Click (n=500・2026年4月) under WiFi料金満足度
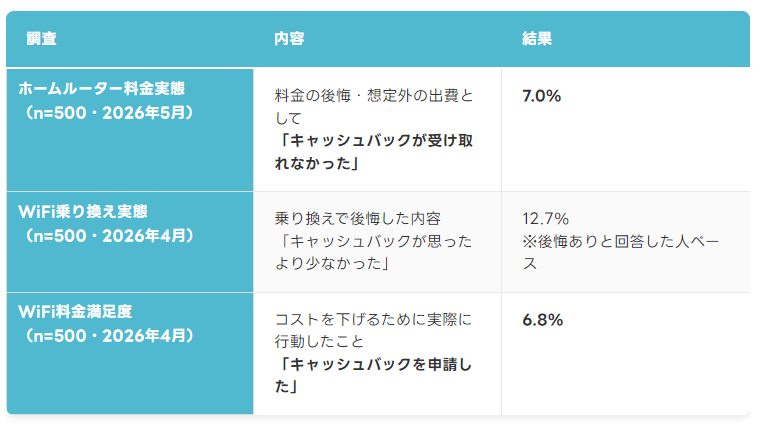 (109, 336)
